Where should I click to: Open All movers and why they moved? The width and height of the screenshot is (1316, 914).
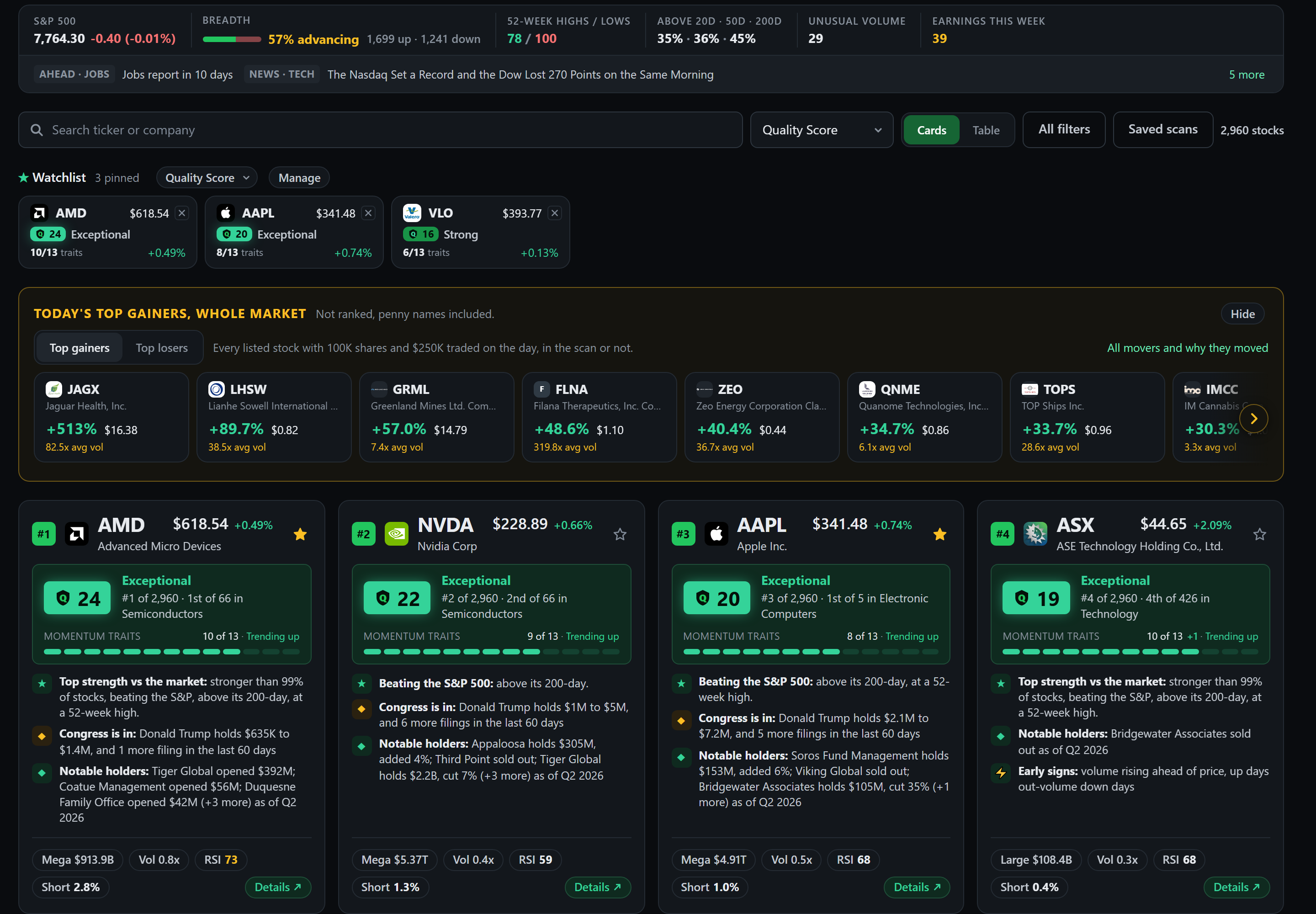pos(1187,348)
